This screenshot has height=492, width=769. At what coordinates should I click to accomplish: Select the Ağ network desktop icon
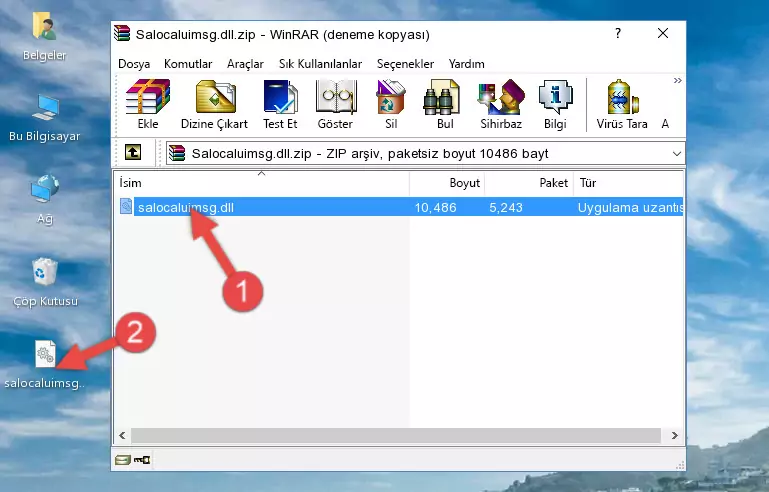pyautogui.click(x=45, y=199)
